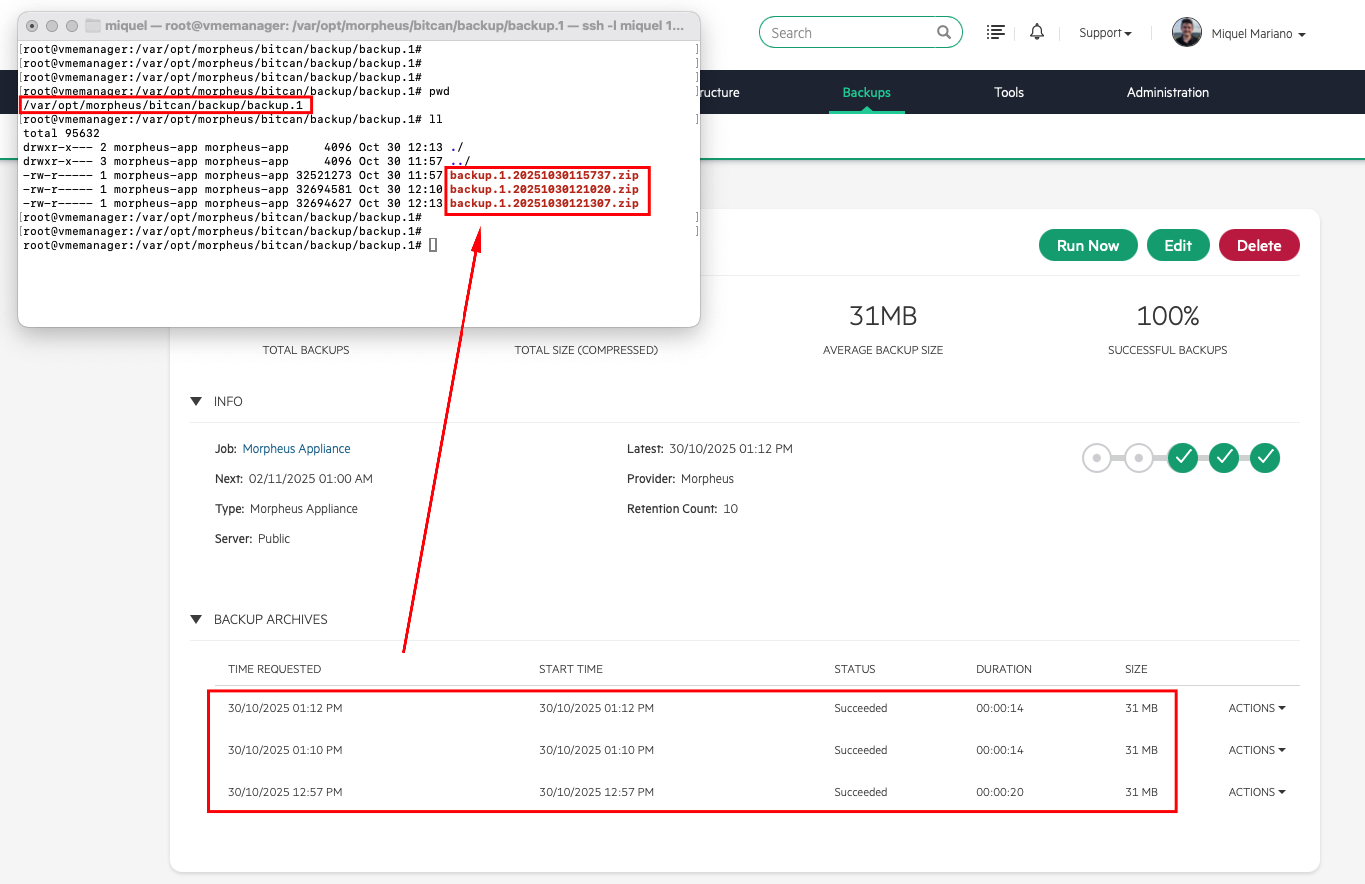Open Miquel Mariano user menu

(x=1258, y=34)
